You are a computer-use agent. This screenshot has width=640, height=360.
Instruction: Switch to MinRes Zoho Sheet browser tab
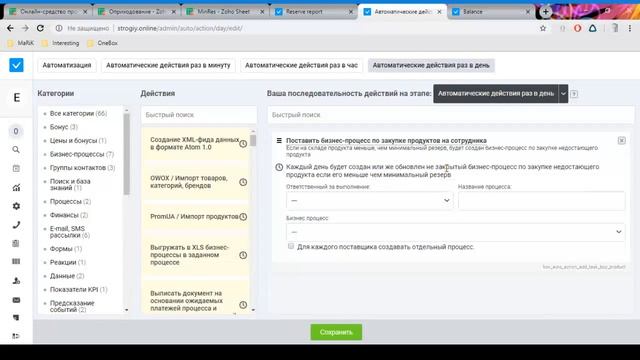(x=224, y=12)
